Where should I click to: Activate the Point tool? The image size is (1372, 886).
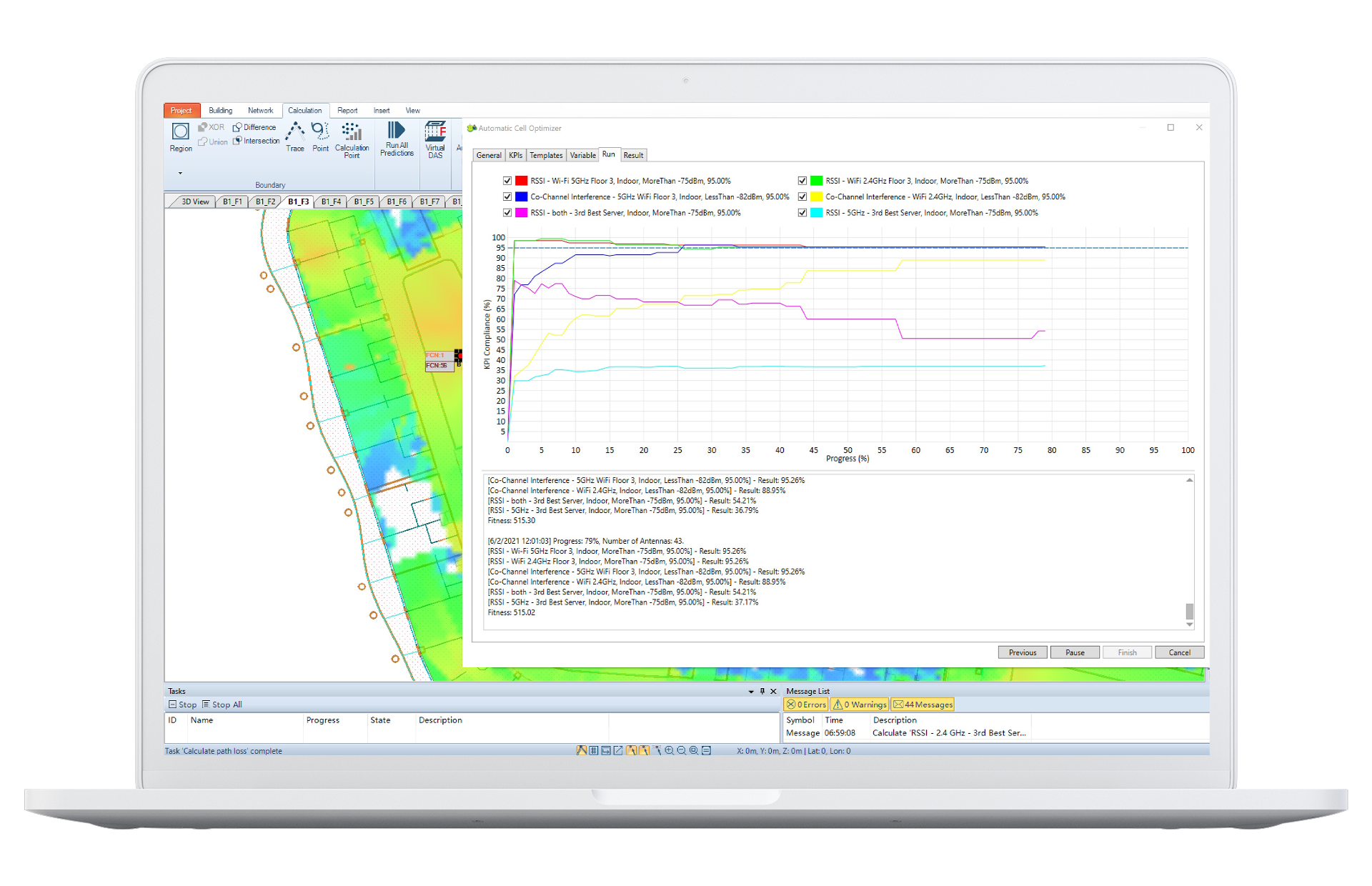click(321, 136)
